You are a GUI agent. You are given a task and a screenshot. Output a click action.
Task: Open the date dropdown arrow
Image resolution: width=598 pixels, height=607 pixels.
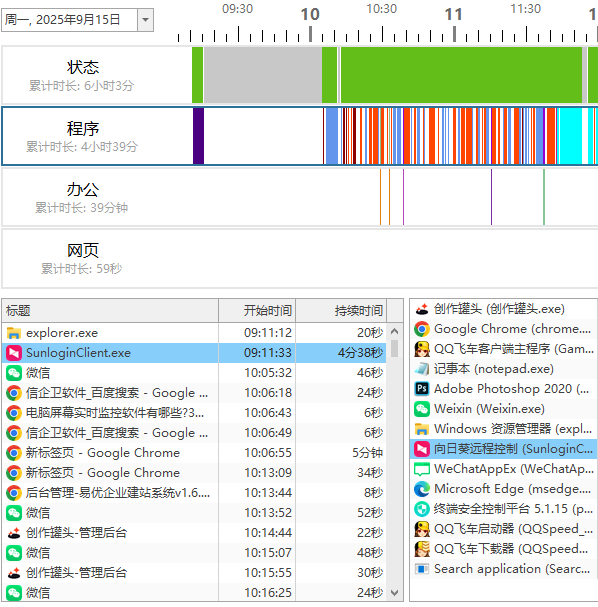click(146, 19)
